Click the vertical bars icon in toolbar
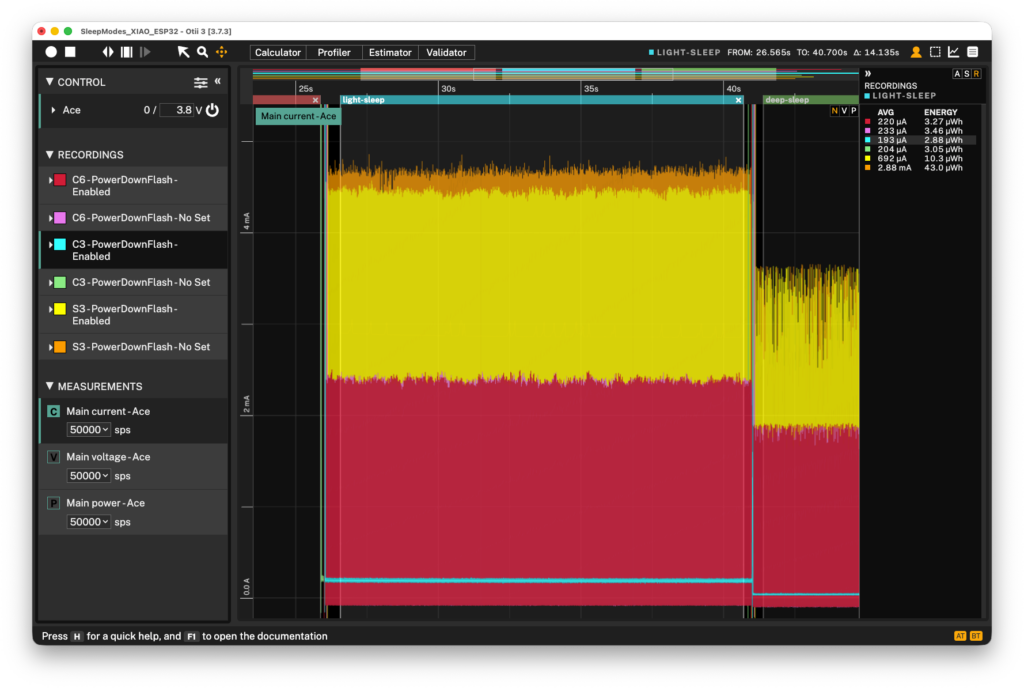 (x=127, y=52)
